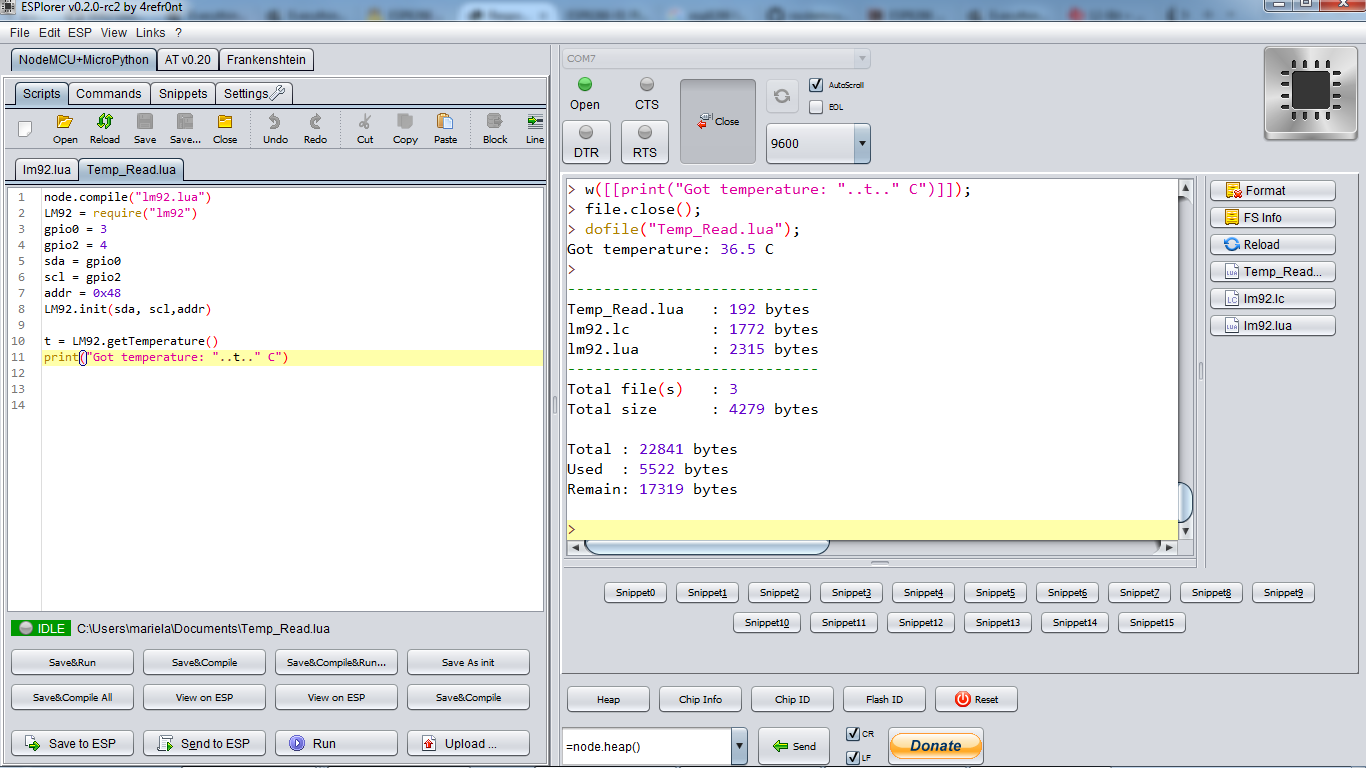Open the Commands tab
The width and height of the screenshot is (1366, 768).
pyautogui.click(x=109, y=94)
